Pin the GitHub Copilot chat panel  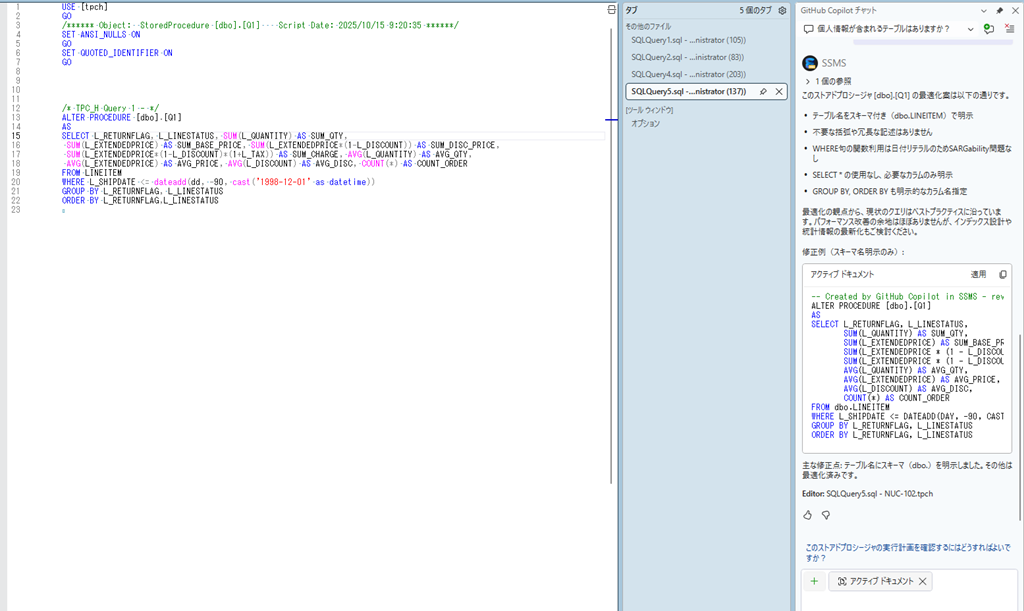(x=1000, y=11)
